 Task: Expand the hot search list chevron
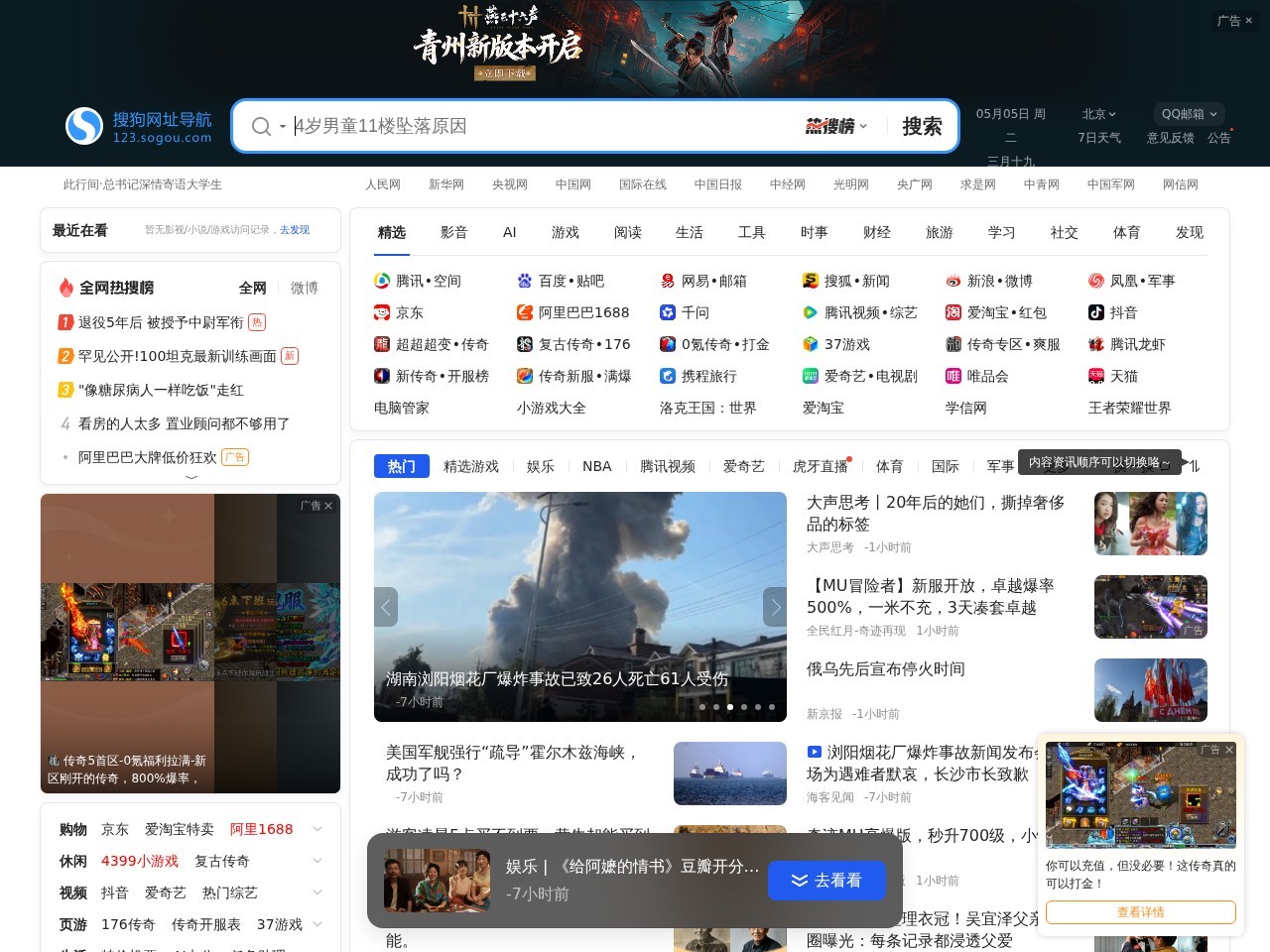tap(191, 477)
